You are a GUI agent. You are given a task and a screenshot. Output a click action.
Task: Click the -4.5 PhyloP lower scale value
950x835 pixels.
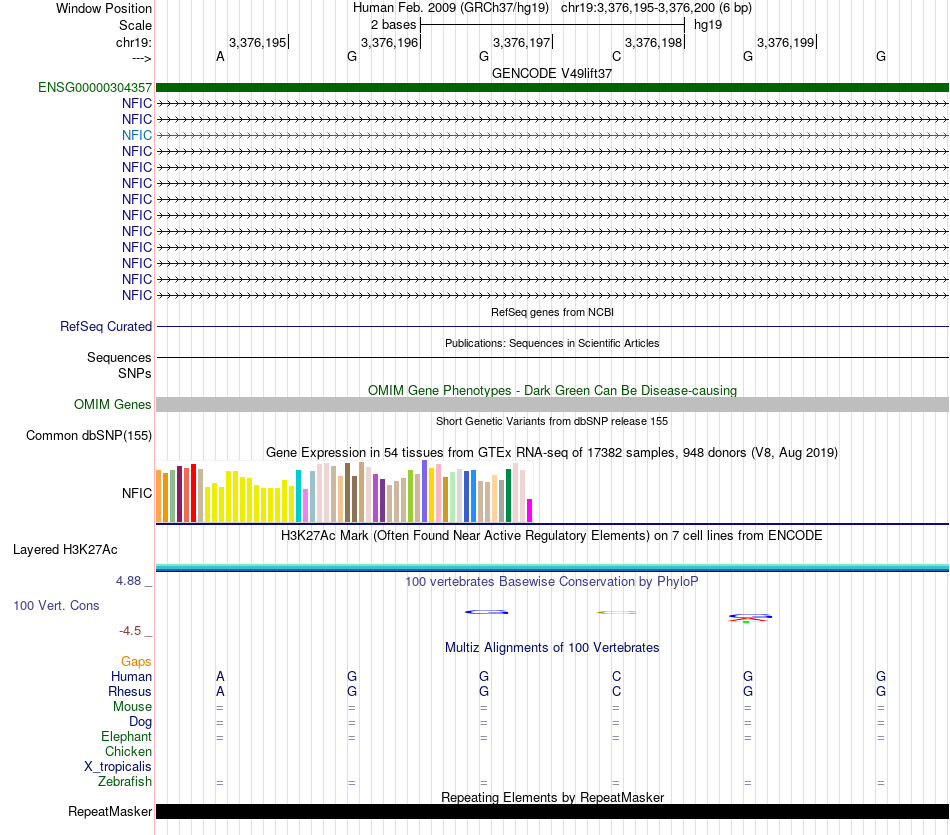click(130, 631)
